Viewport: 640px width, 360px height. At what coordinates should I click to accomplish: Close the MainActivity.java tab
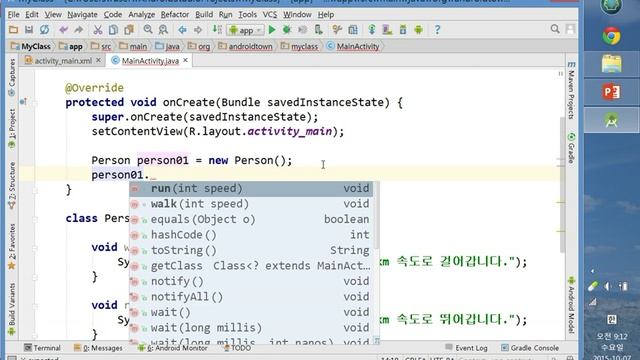click(185, 60)
